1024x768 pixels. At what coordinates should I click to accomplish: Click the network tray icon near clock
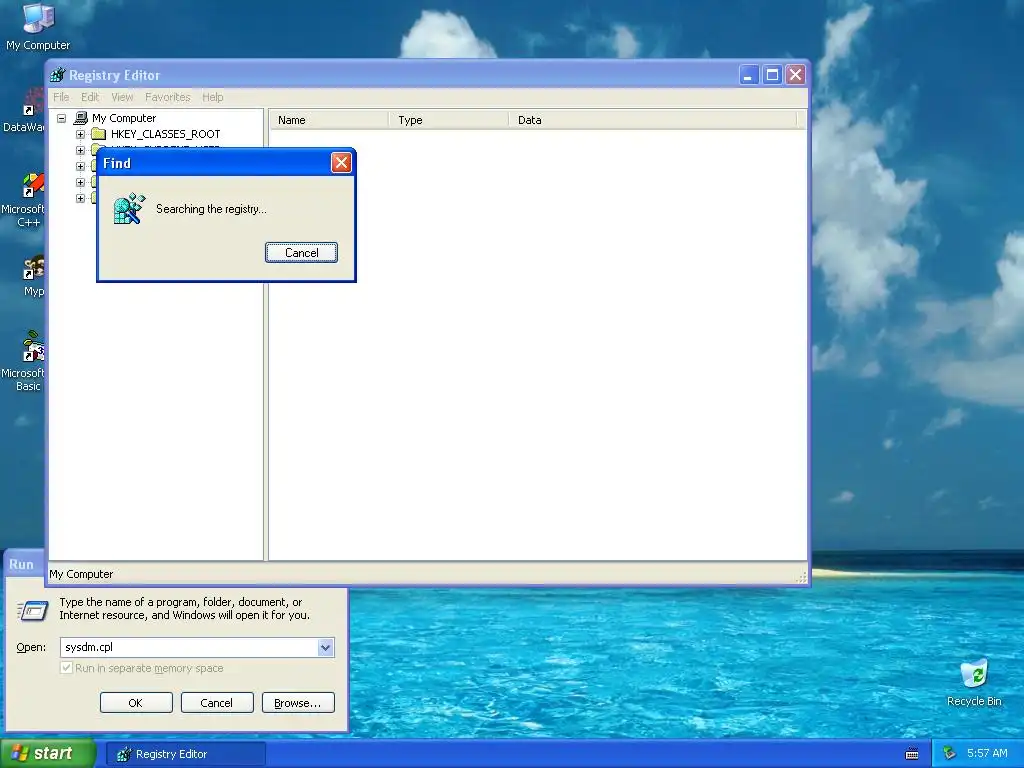950,754
